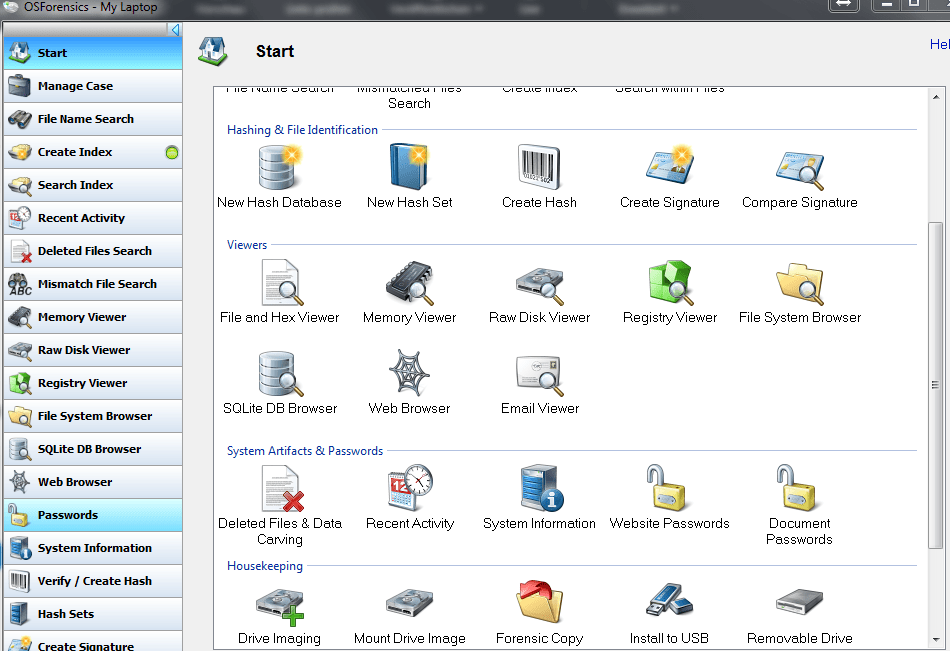This screenshot has height=651, width=950.
Task: Open Registry Viewer from sidebar
Action: point(93,383)
